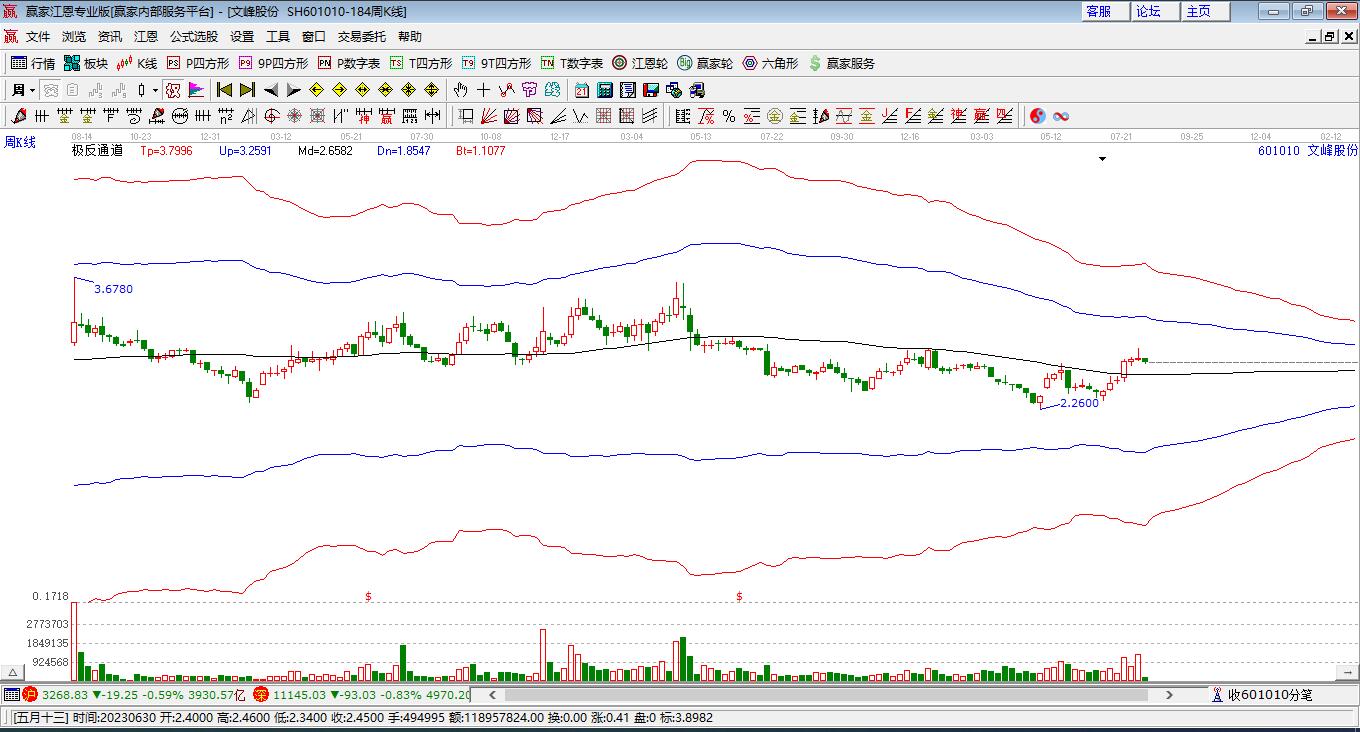Click the 客服 customer service button
The image size is (1360, 732).
[1098, 11]
